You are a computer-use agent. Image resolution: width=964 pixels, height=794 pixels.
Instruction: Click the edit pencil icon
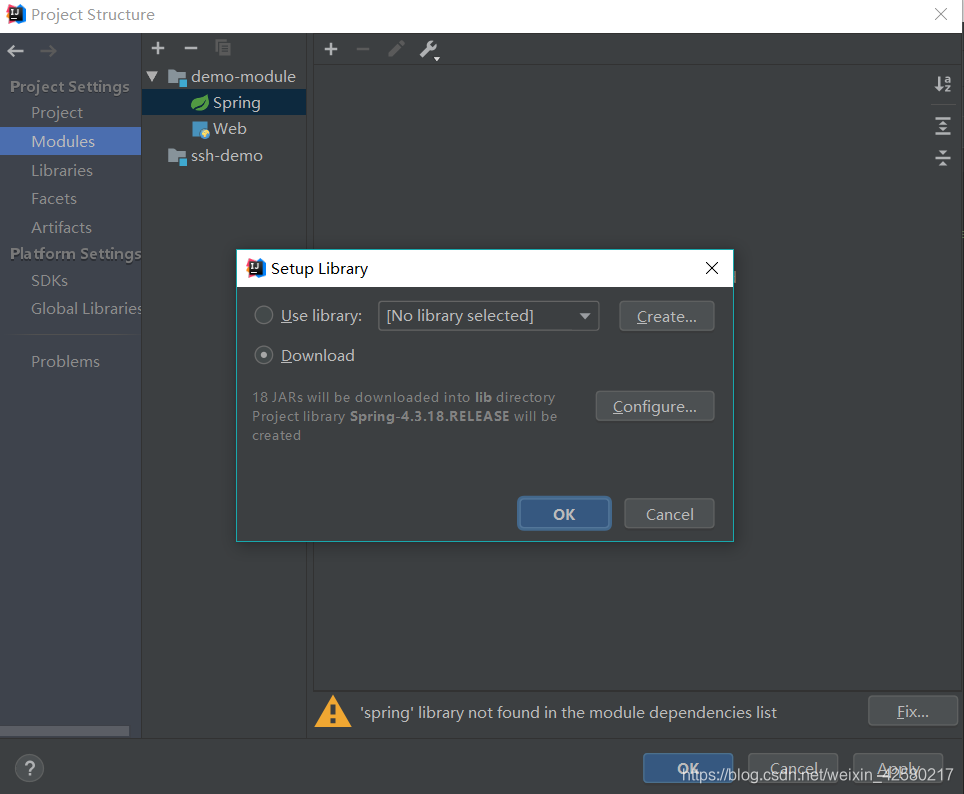(x=397, y=49)
